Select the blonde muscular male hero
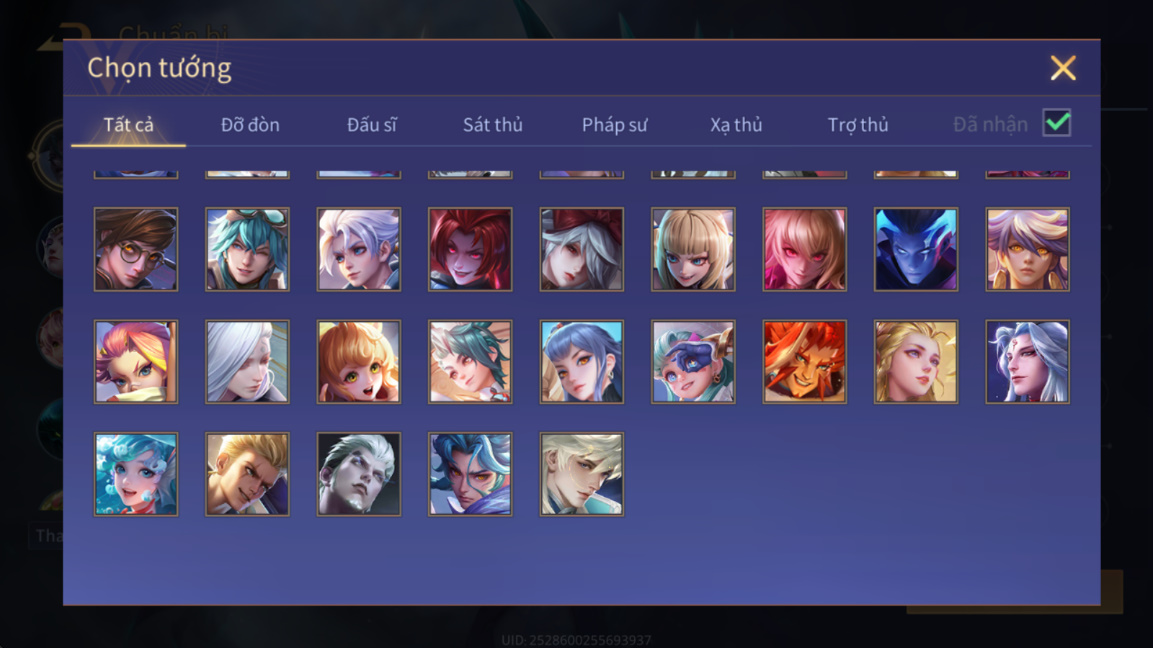 coord(247,474)
